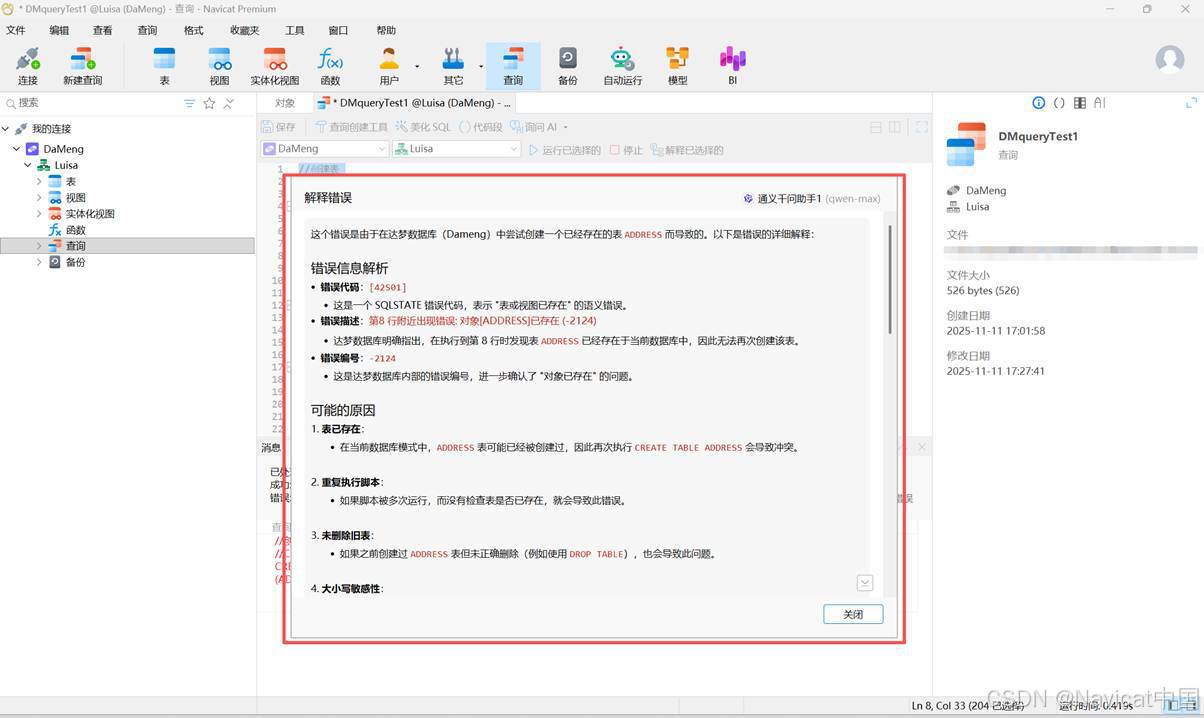Image resolution: width=1204 pixels, height=718 pixels.
Task: Click the dialog's vertical scrollbar thumb
Action: (x=889, y=279)
